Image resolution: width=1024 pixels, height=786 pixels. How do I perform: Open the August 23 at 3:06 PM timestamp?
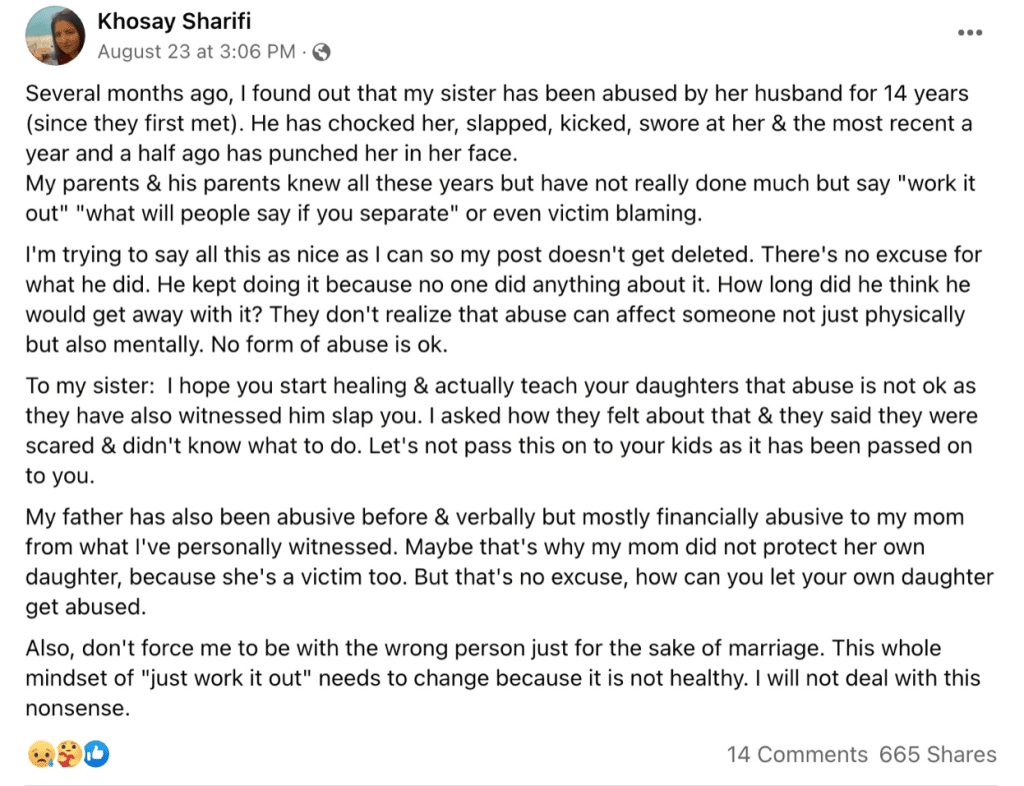196,51
